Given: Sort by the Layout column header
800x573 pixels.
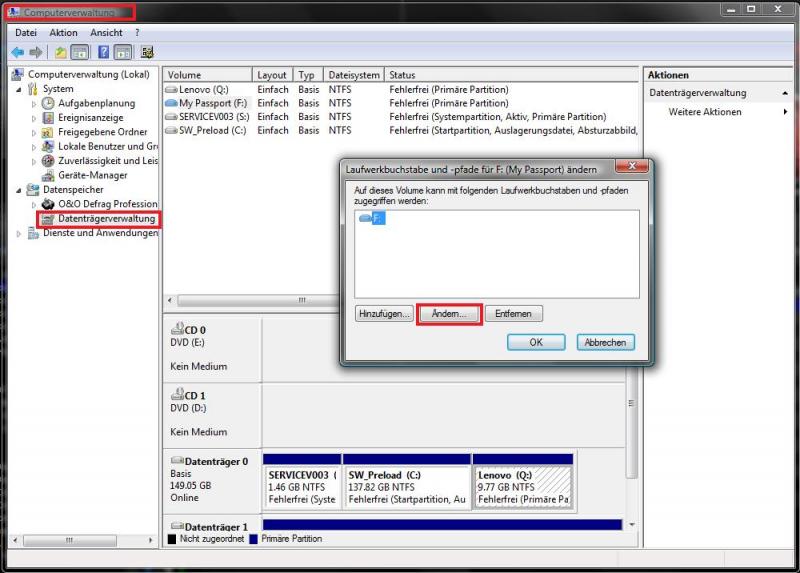Looking at the screenshot, I should (273, 74).
